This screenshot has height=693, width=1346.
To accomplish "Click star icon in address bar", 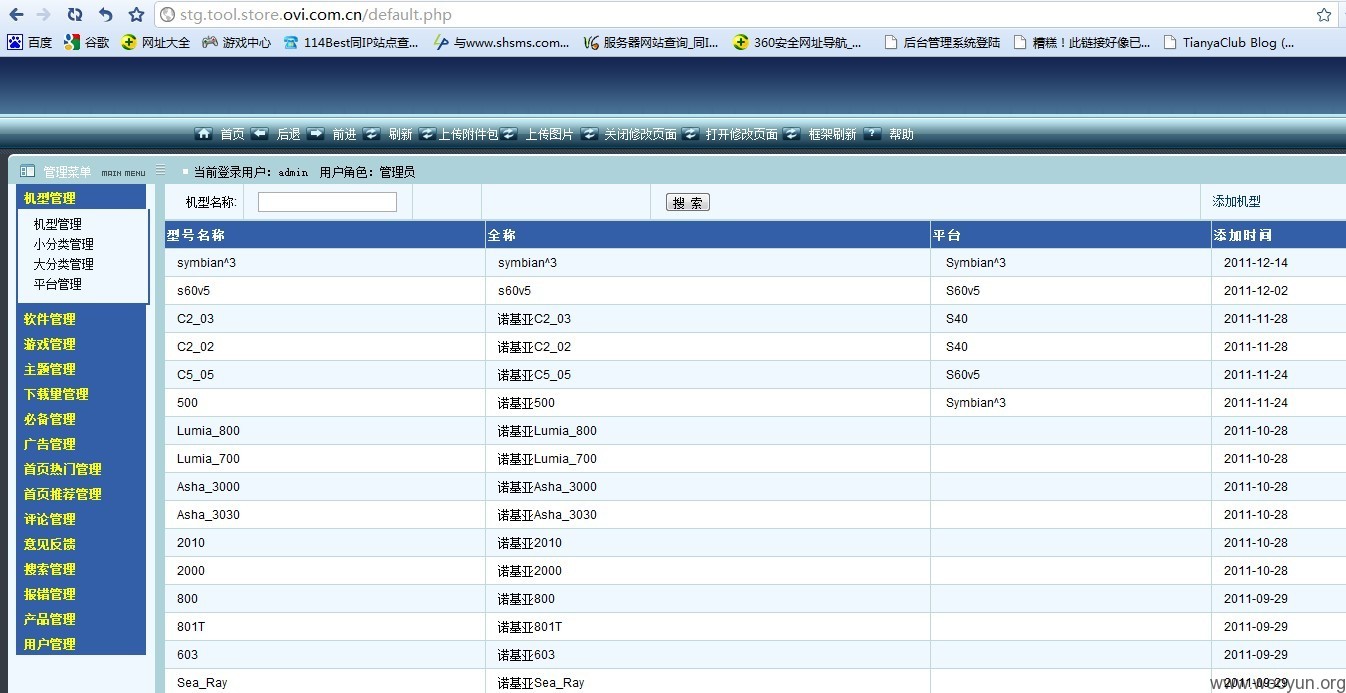I will coord(1324,15).
